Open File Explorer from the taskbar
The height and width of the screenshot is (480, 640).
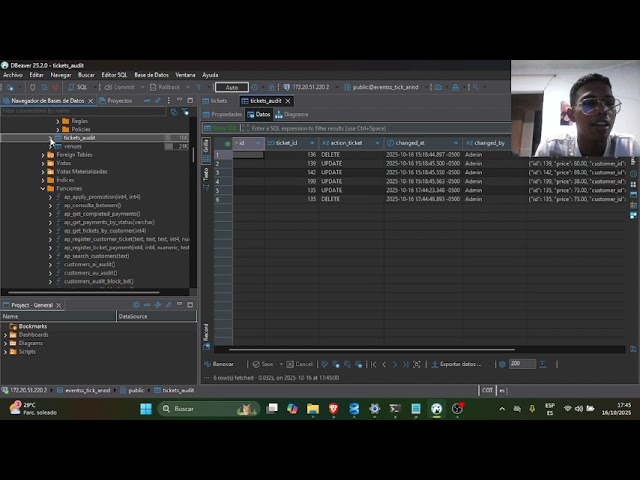click(313, 409)
